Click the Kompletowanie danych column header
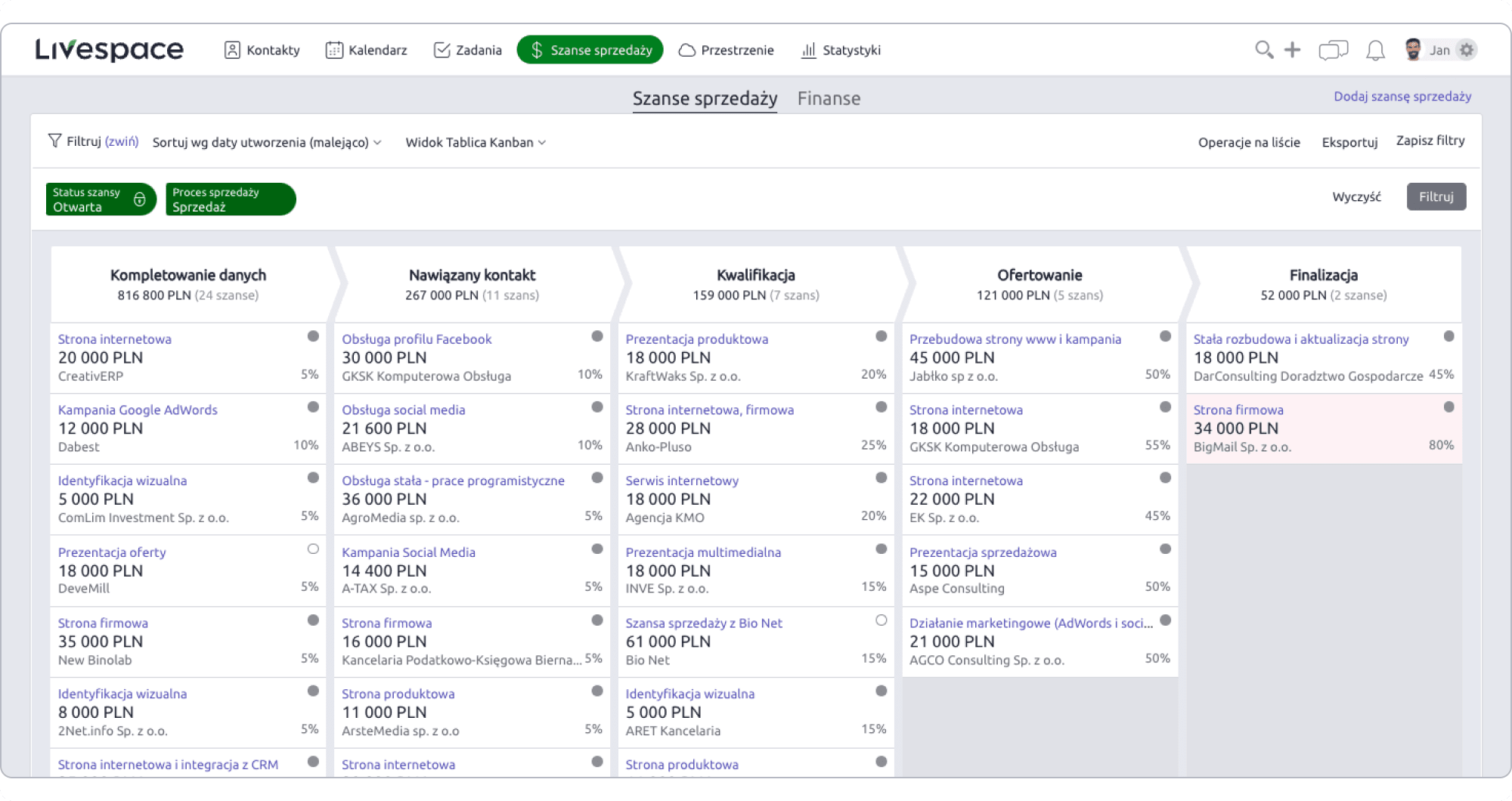Image resolution: width=1512 pixels, height=801 pixels. pos(188,283)
